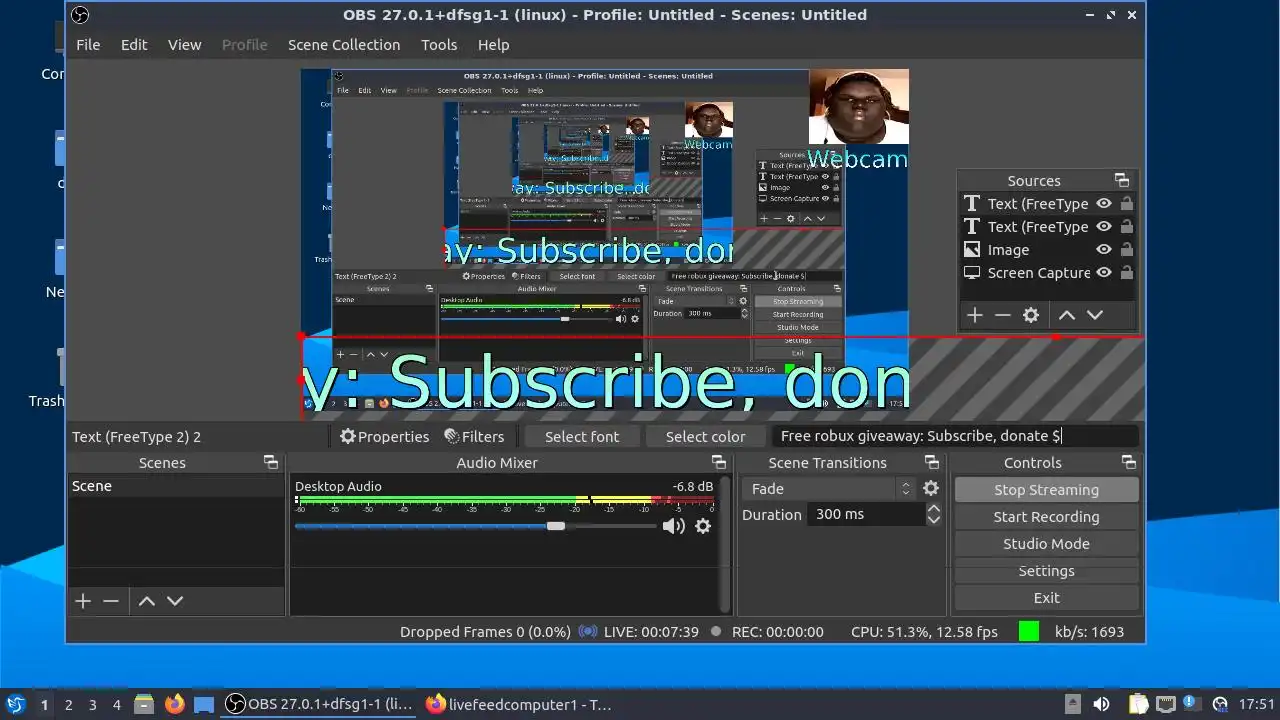Viewport: 1280px width, 720px height.
Task: Open Settings from the Controls panel
Action: 1046,571
